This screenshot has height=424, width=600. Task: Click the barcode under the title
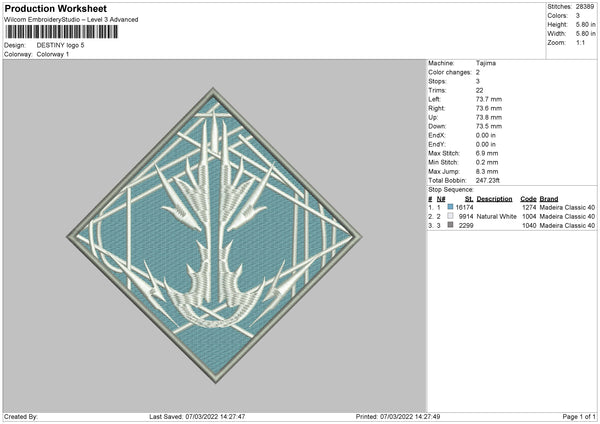tap(61, 32)
